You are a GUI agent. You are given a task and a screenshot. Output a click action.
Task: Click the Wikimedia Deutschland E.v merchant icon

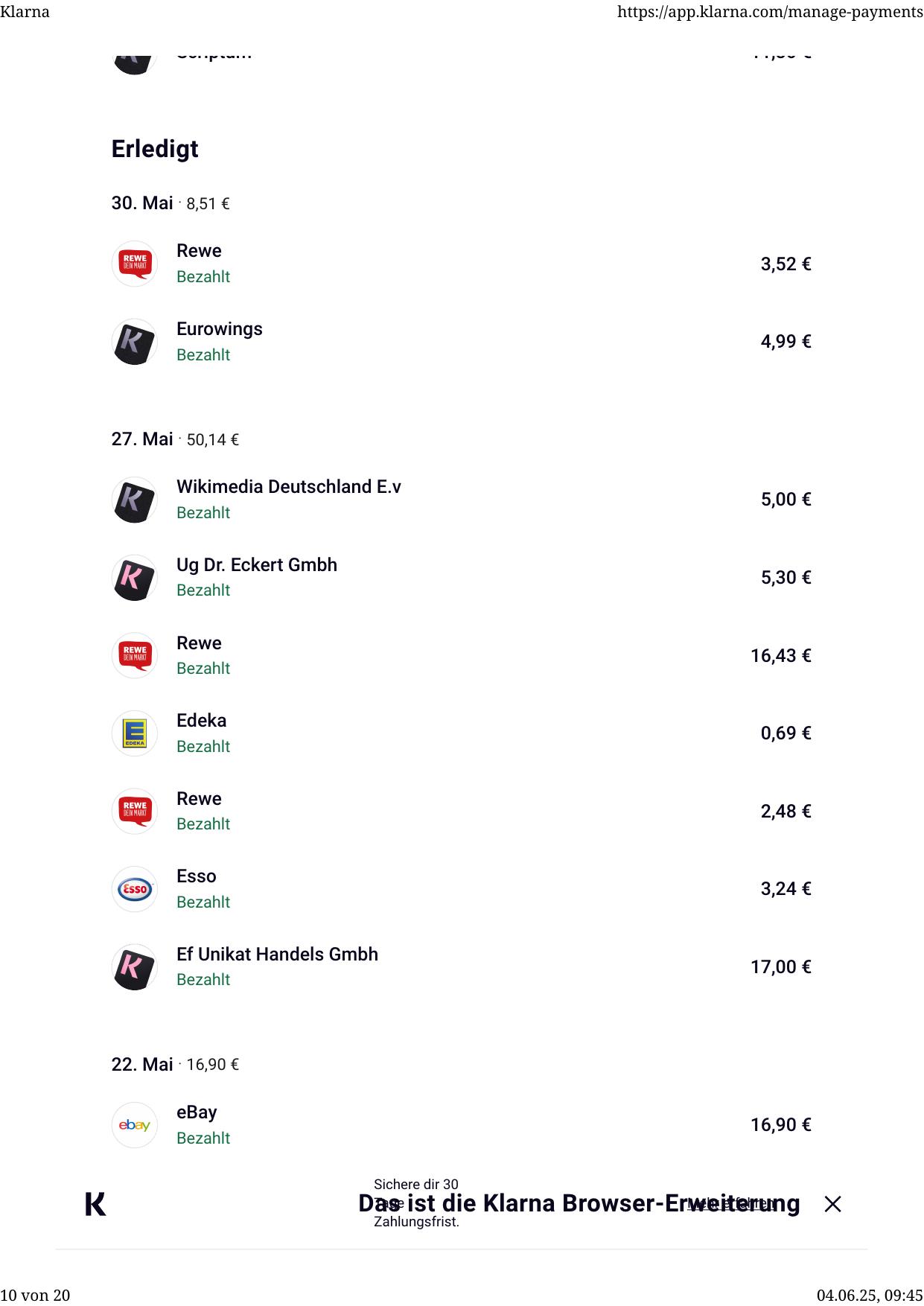(x=134, y=500)
